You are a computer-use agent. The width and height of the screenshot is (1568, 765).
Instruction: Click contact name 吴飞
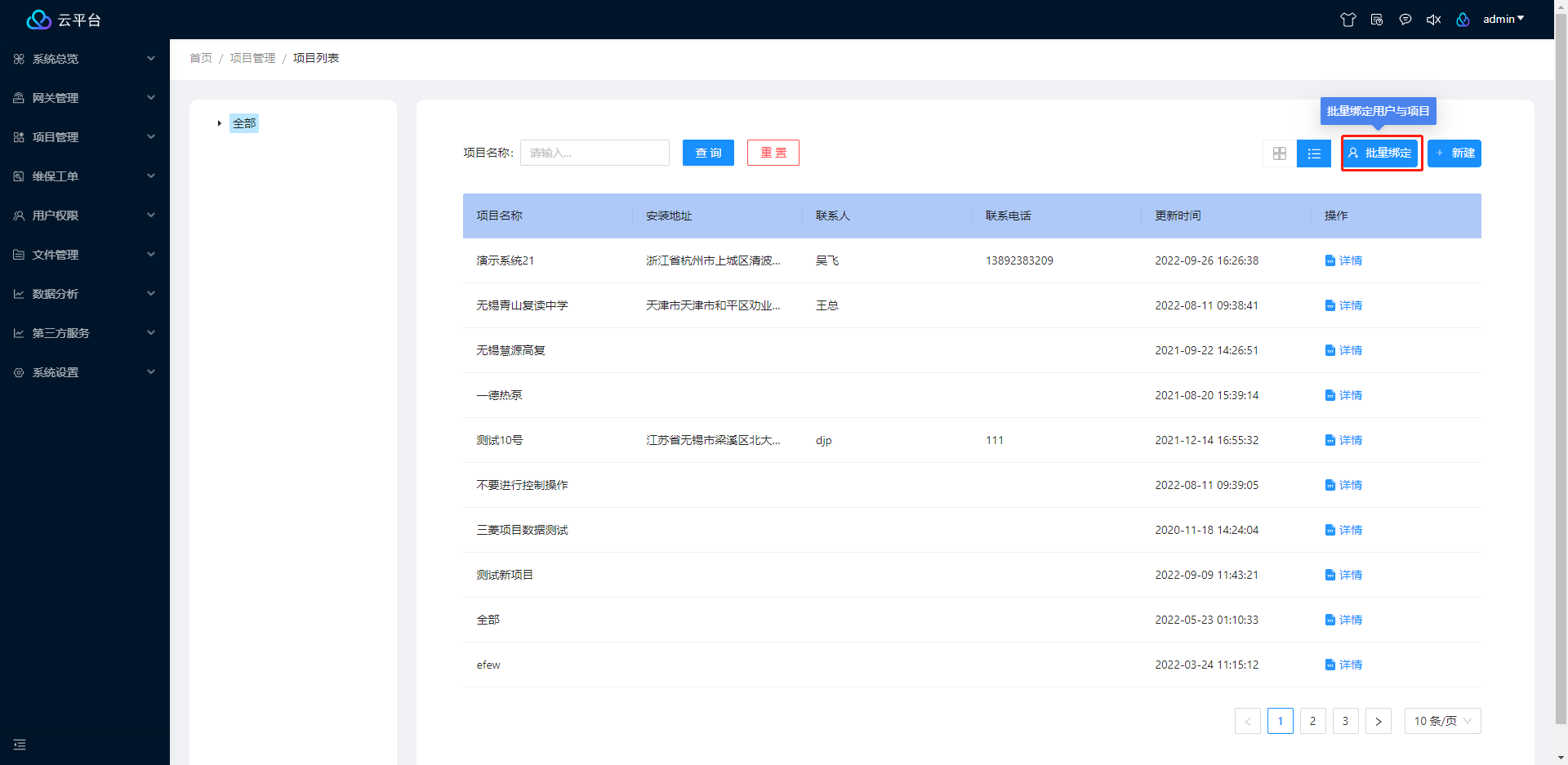[827, 260]
